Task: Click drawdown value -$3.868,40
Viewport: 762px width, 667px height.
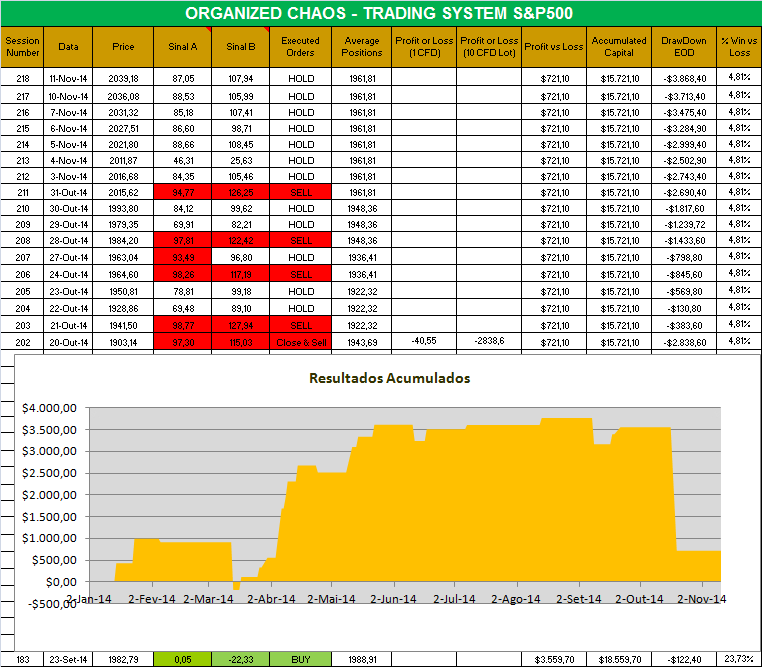Action: tap(684, 79)
